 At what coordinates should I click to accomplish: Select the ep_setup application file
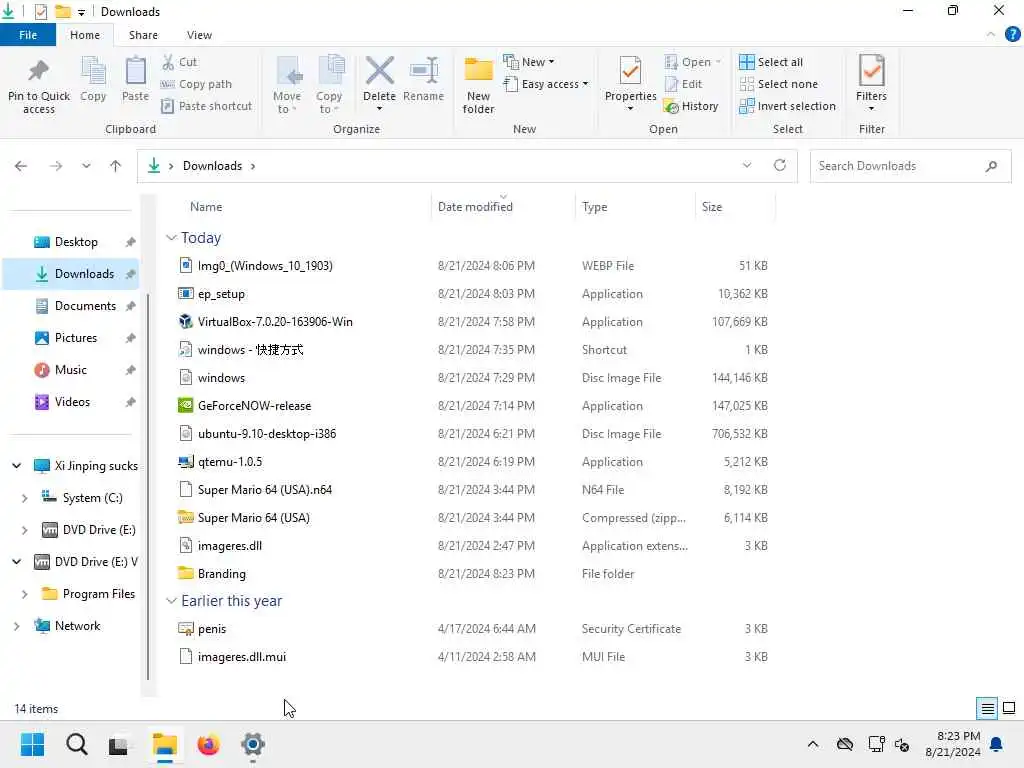coord(221,294)
